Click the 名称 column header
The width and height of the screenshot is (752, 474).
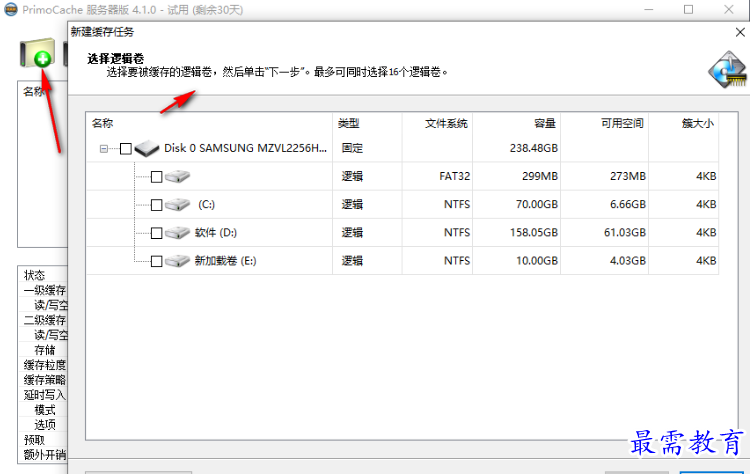click(x=209, y=123)
